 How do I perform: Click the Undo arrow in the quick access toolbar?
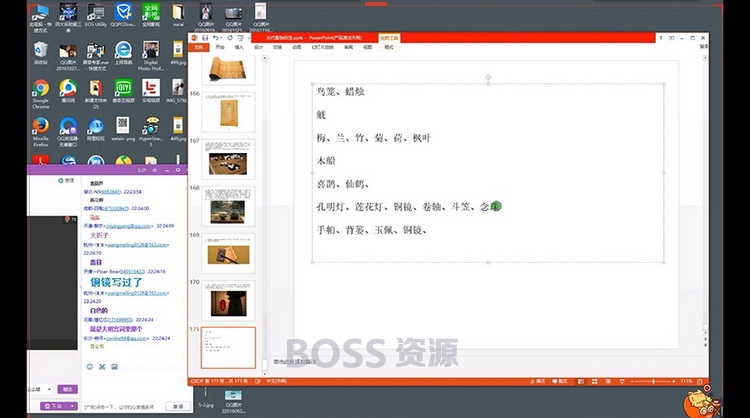pyautogui.click(x=216, y=38)
